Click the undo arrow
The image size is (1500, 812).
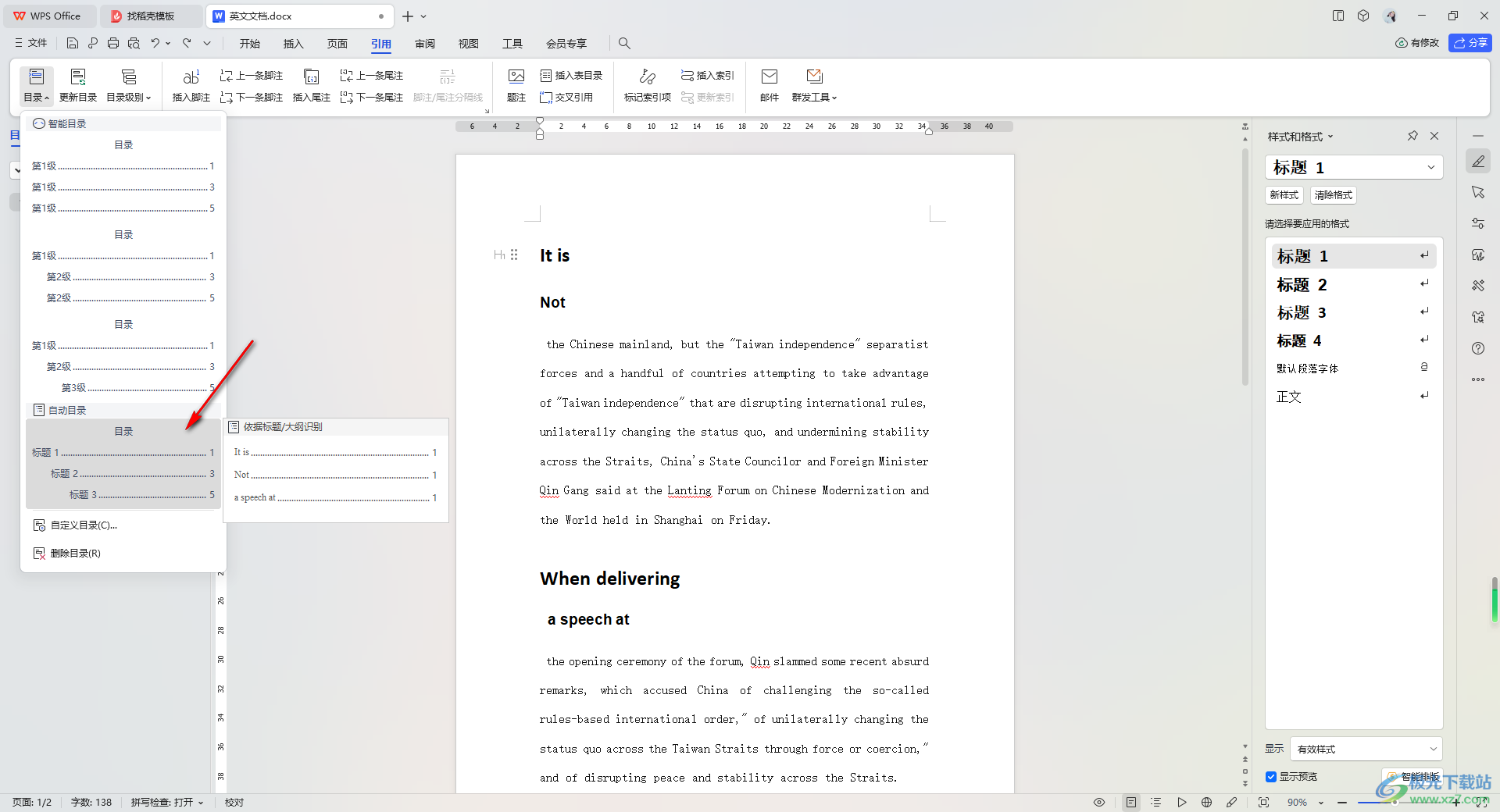(155, 44)
